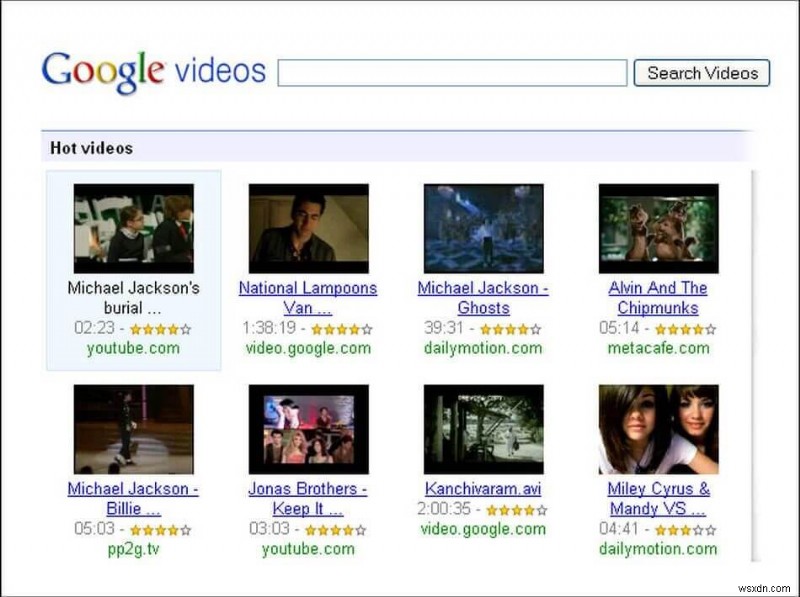Open the Kanchivaram.avi video thumbnail
This screenshot has height=597, width=800.
(x=484, y=430)
